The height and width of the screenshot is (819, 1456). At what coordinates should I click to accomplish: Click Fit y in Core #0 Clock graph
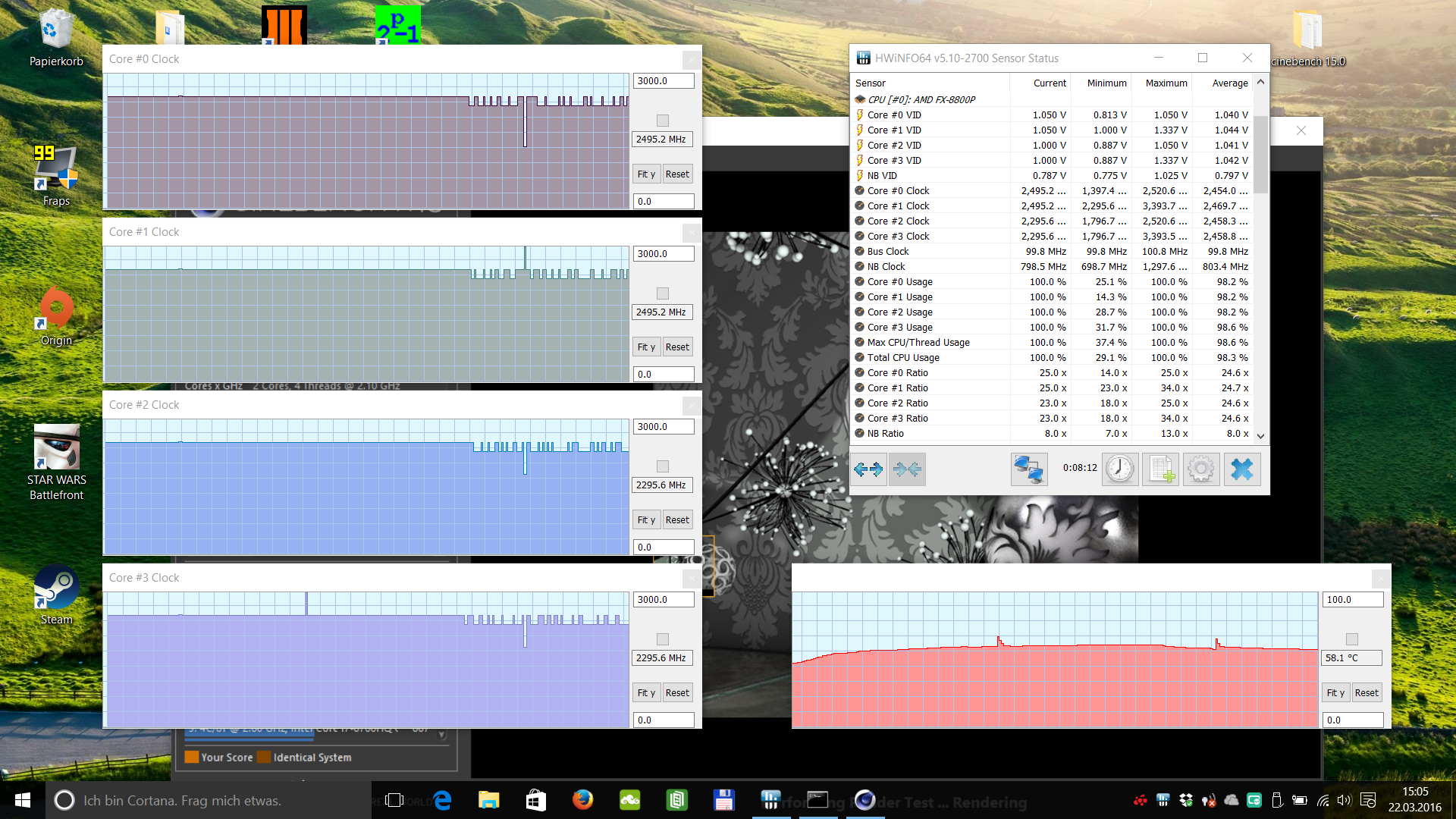pos(646,174)
